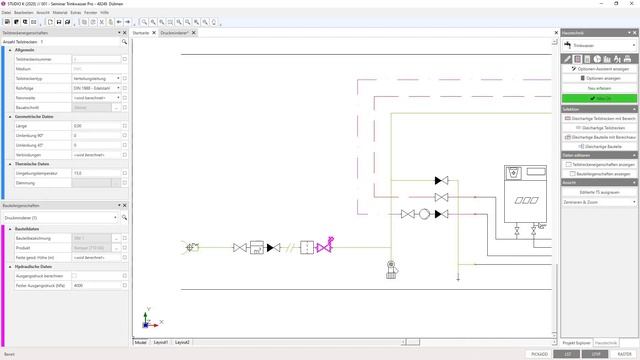Open the Trinkwasser dropdown in Haustechnik panel
This screenshot has width=640, height=360.
click(x=633, y=45)
